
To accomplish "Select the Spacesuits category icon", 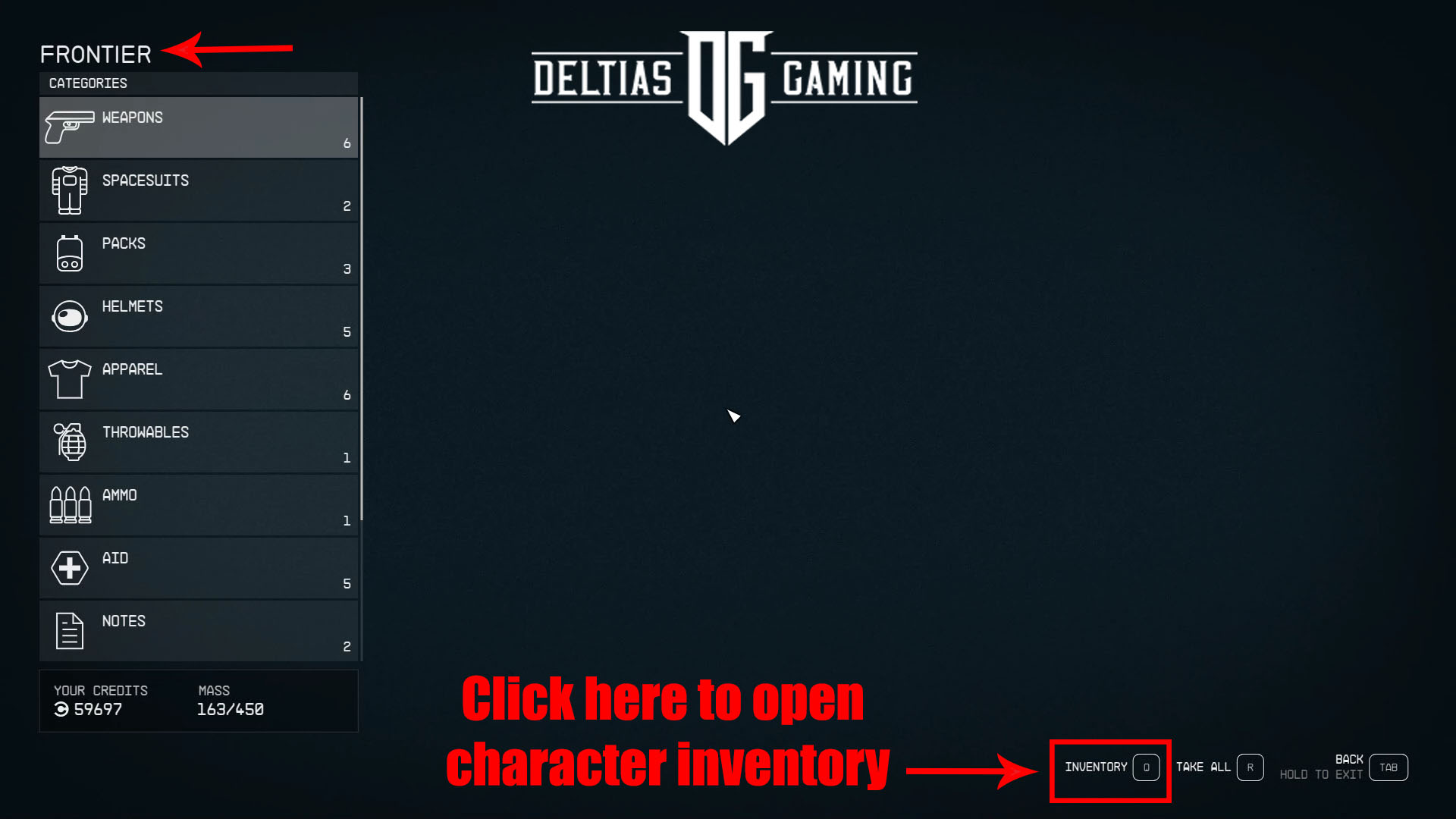I will point(68,189).
